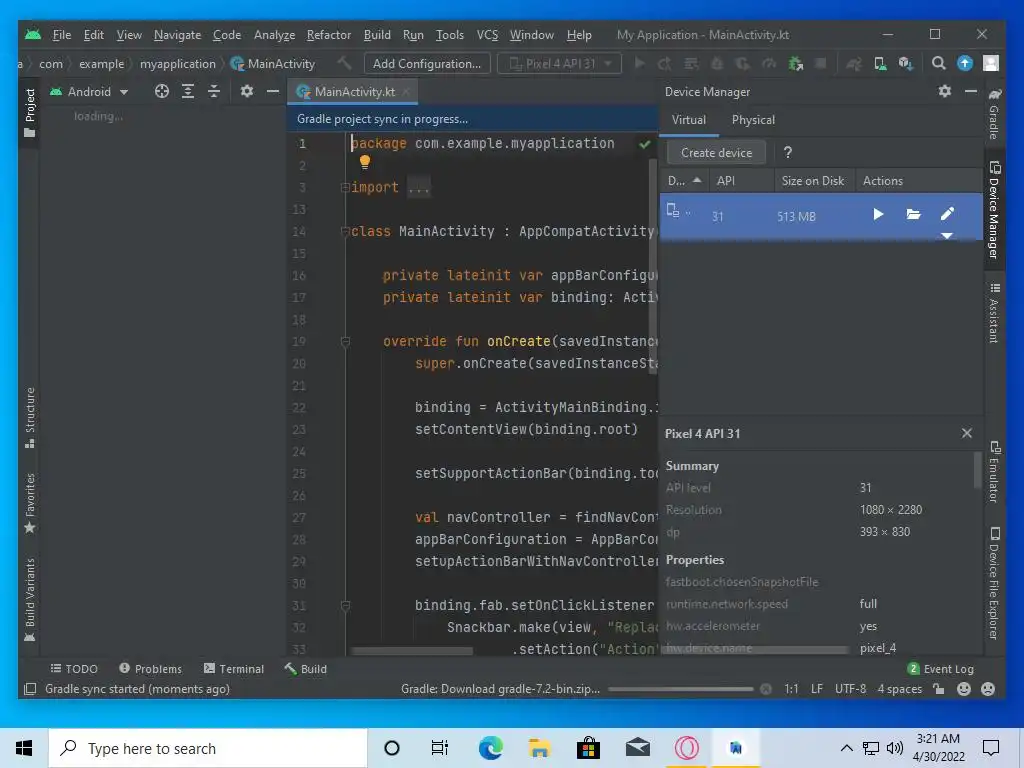Click the user account avatar icon

click(x=991, y=63)
